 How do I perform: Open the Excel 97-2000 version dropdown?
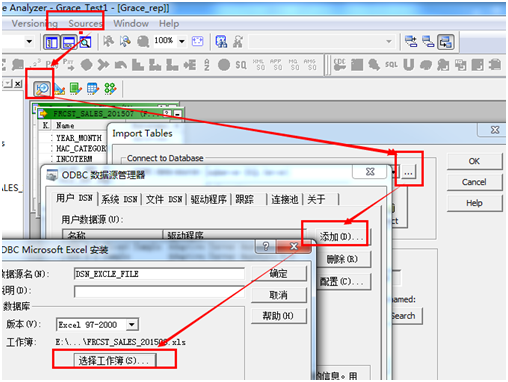click(x=132, y=324)
